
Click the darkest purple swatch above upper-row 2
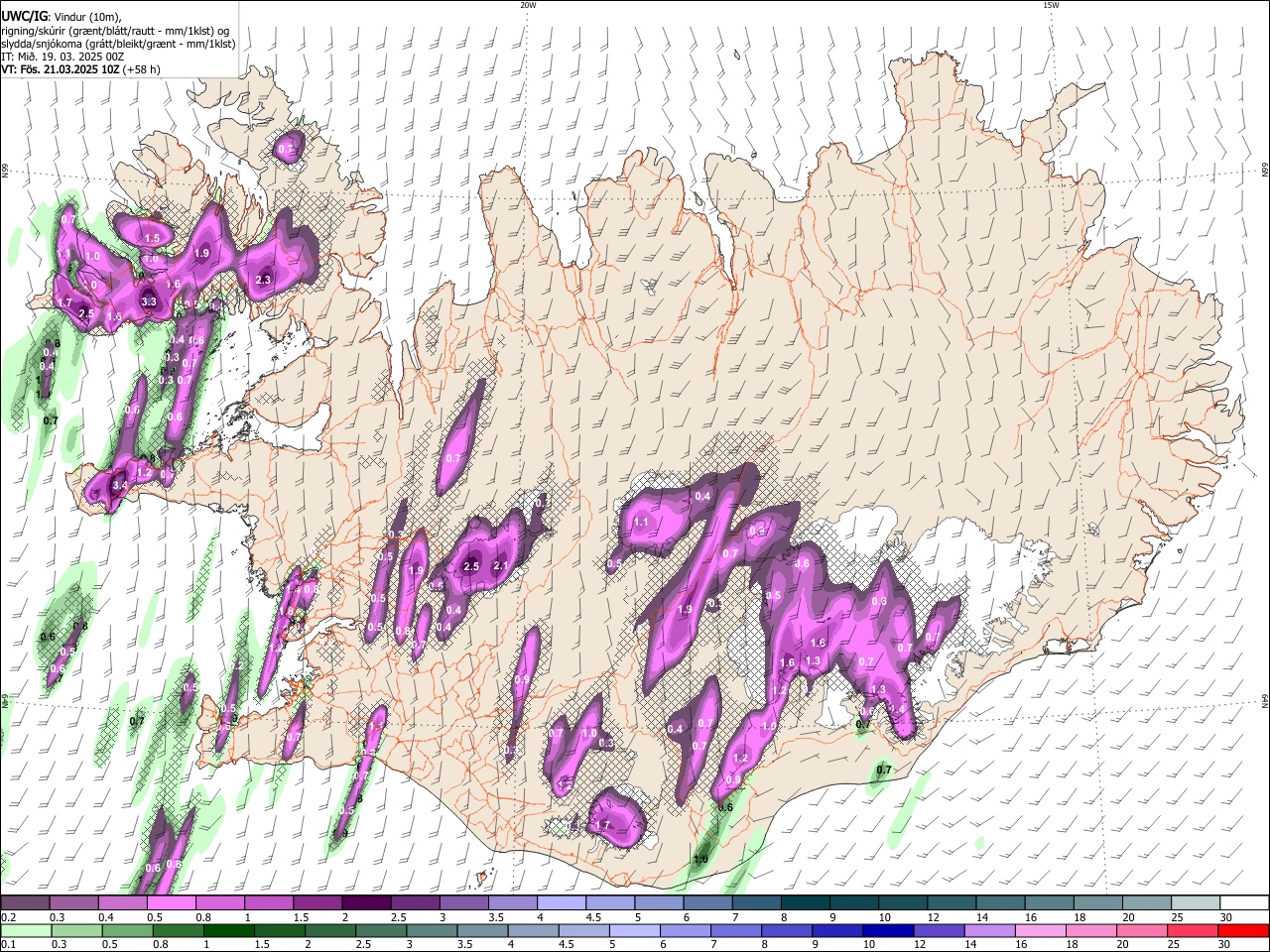366,902
